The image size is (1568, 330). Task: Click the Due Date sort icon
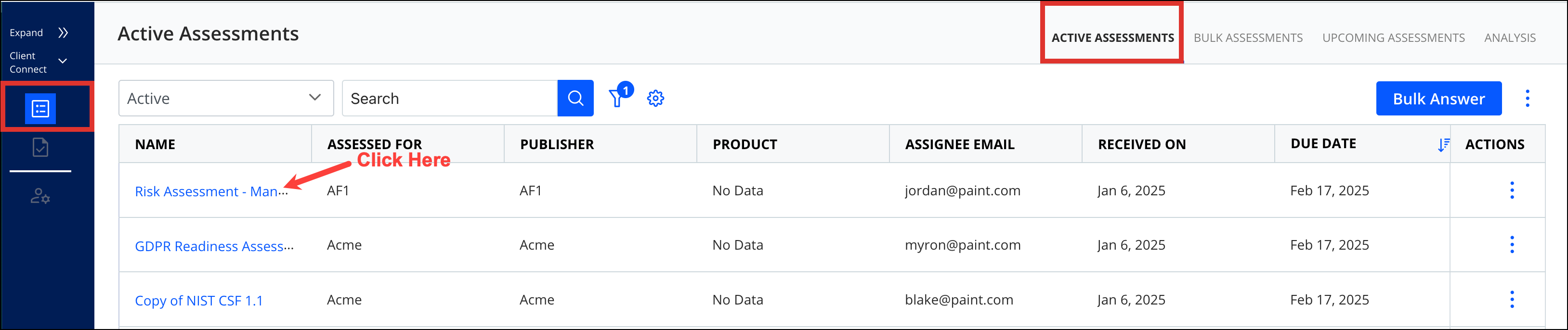(x=1443, y=145)
